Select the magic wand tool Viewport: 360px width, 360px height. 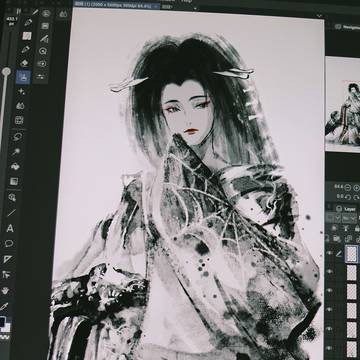(x=16, y=152)
